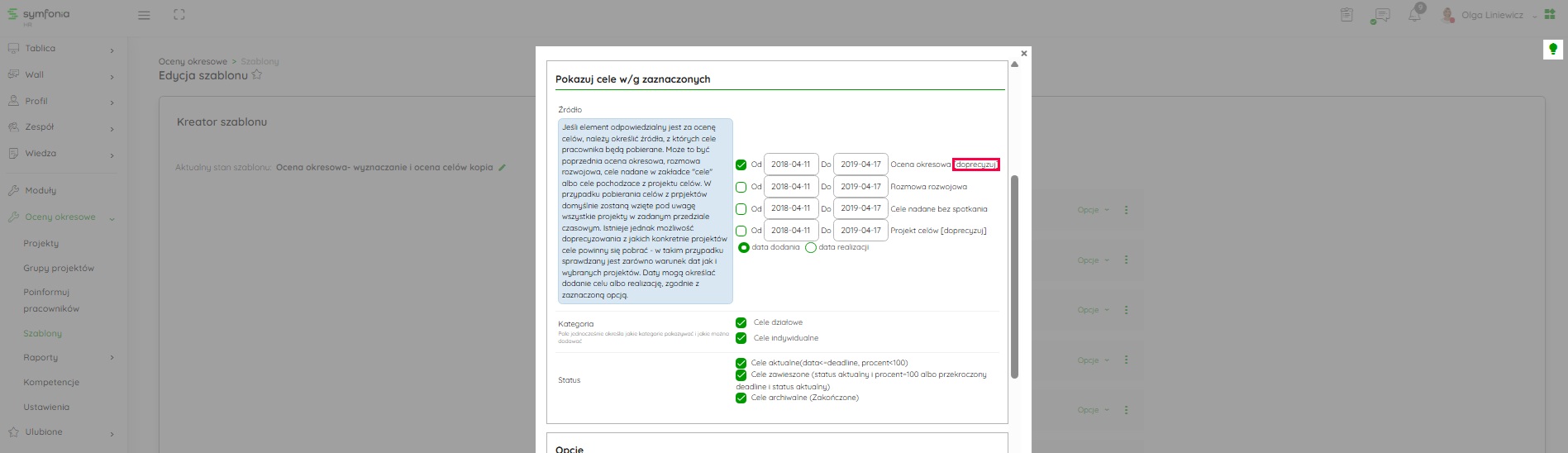Close the modal dialog
Image resolution: width=1568 pixels, height=453 pixels.
click(1023, 53)
